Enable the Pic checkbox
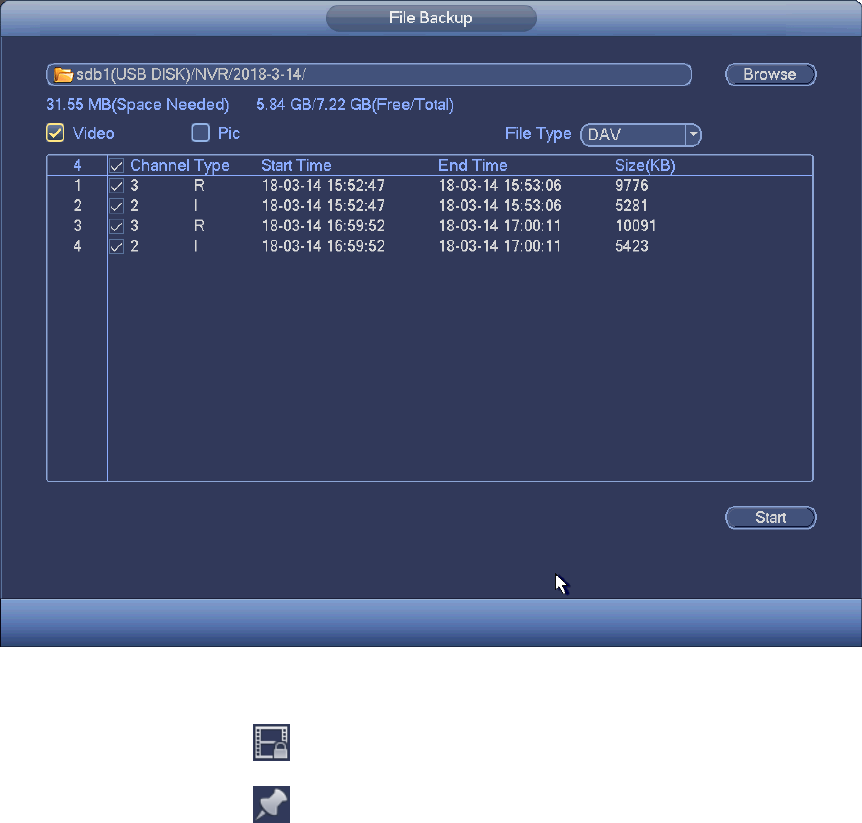 pyautogui.click(x=201, y=133)
